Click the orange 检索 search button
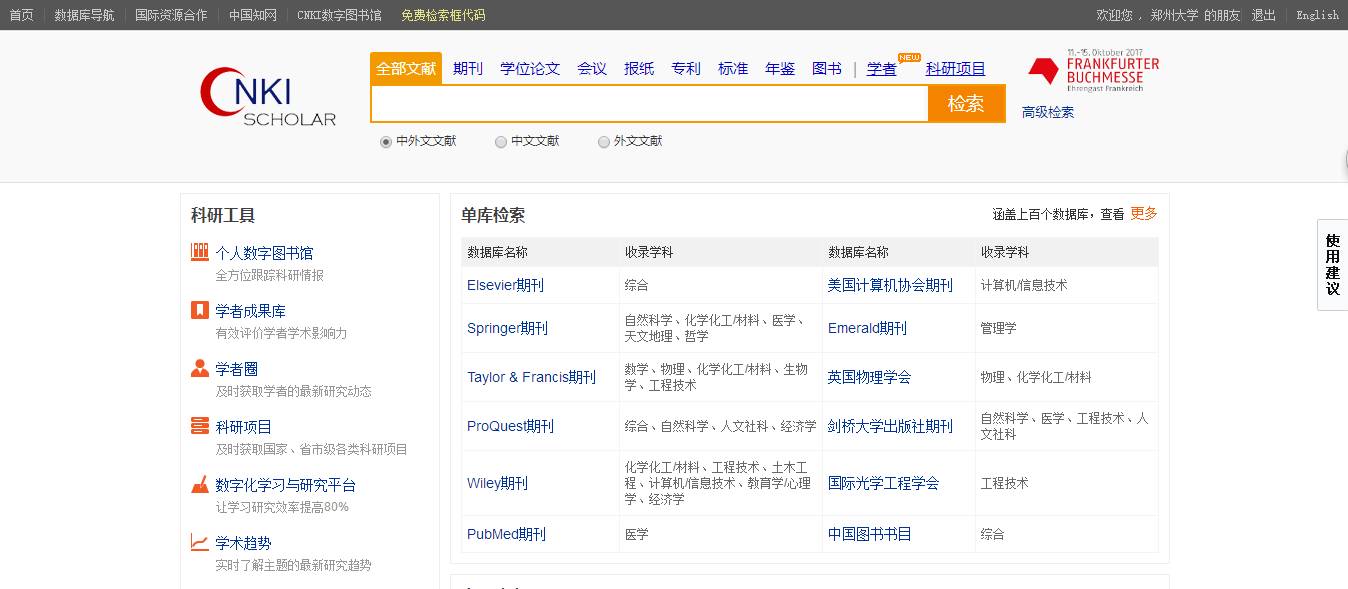The width and height of the screenshot is (1348, 589). tap(966, 104)
